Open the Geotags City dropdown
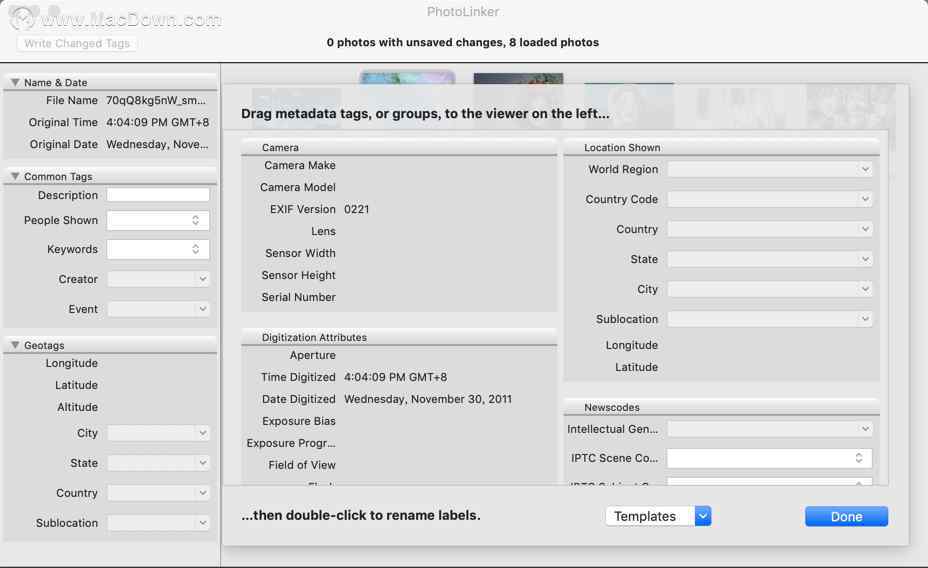 pyautogui.click(x=158, y=433)
